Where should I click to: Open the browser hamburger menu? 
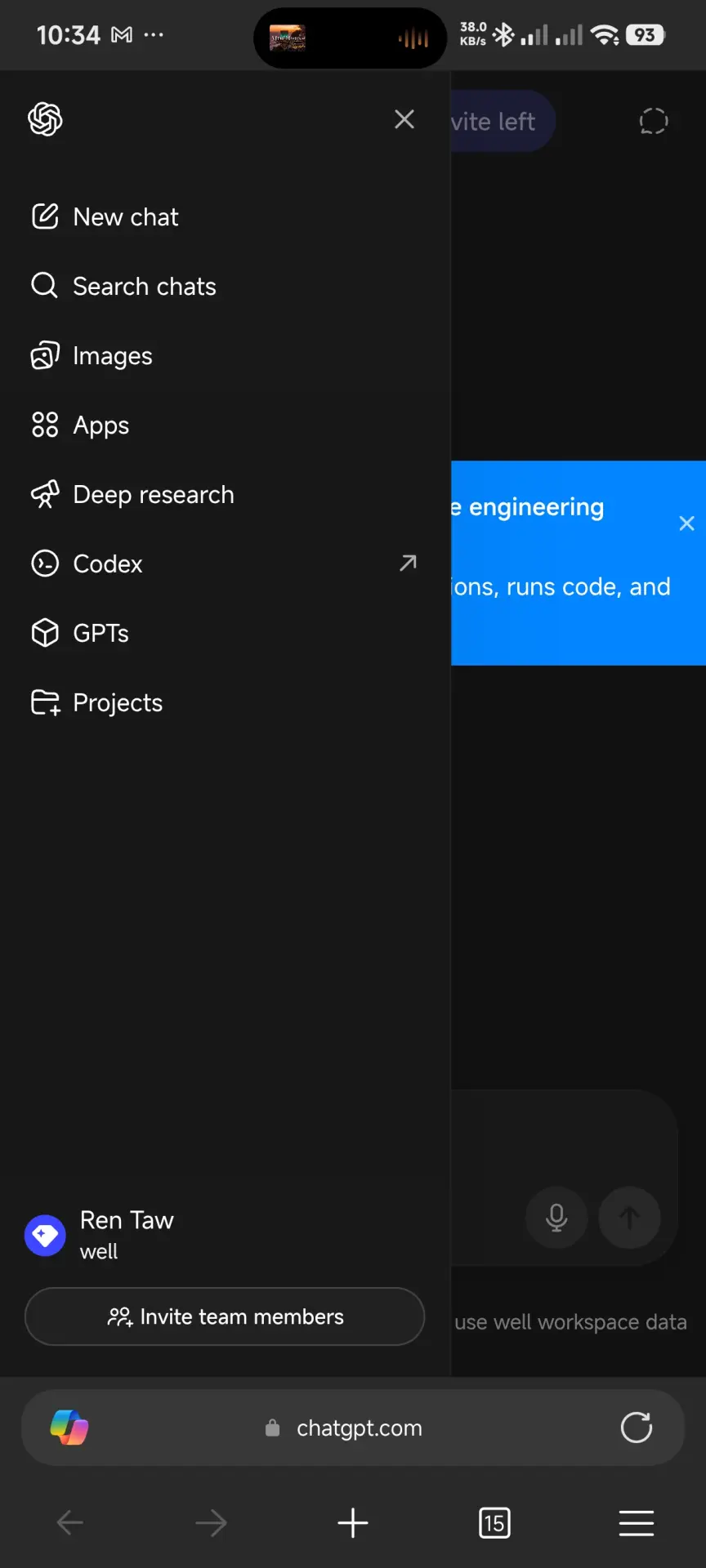click(x=637, y=1523)
